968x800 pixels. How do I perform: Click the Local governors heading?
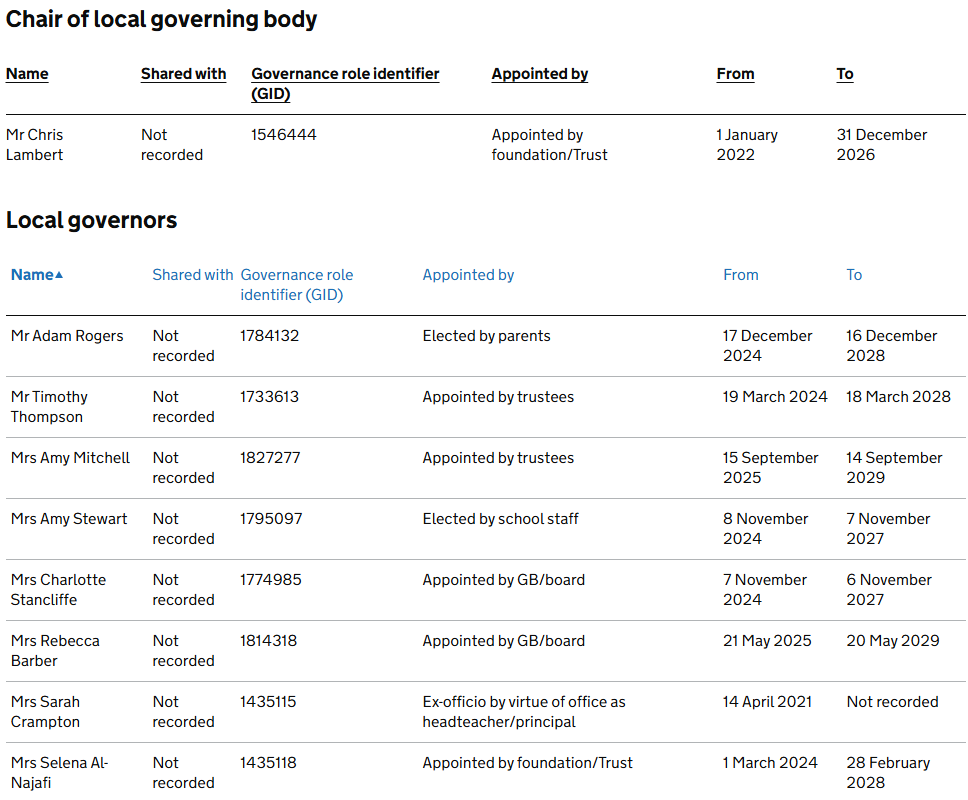click(x=91, y=221)
